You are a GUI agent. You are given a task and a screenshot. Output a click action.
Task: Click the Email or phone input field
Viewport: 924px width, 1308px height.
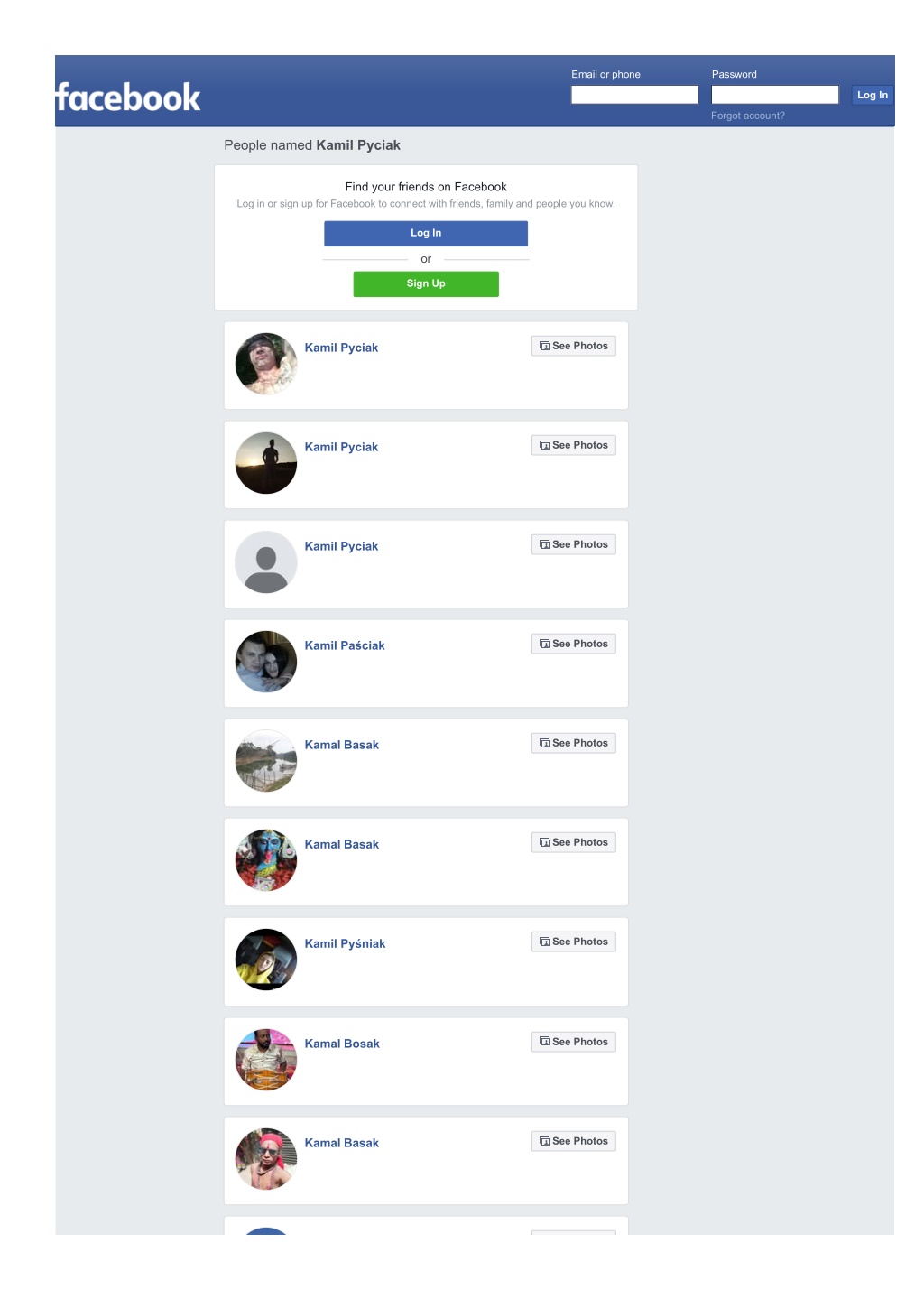pos(634,95)
